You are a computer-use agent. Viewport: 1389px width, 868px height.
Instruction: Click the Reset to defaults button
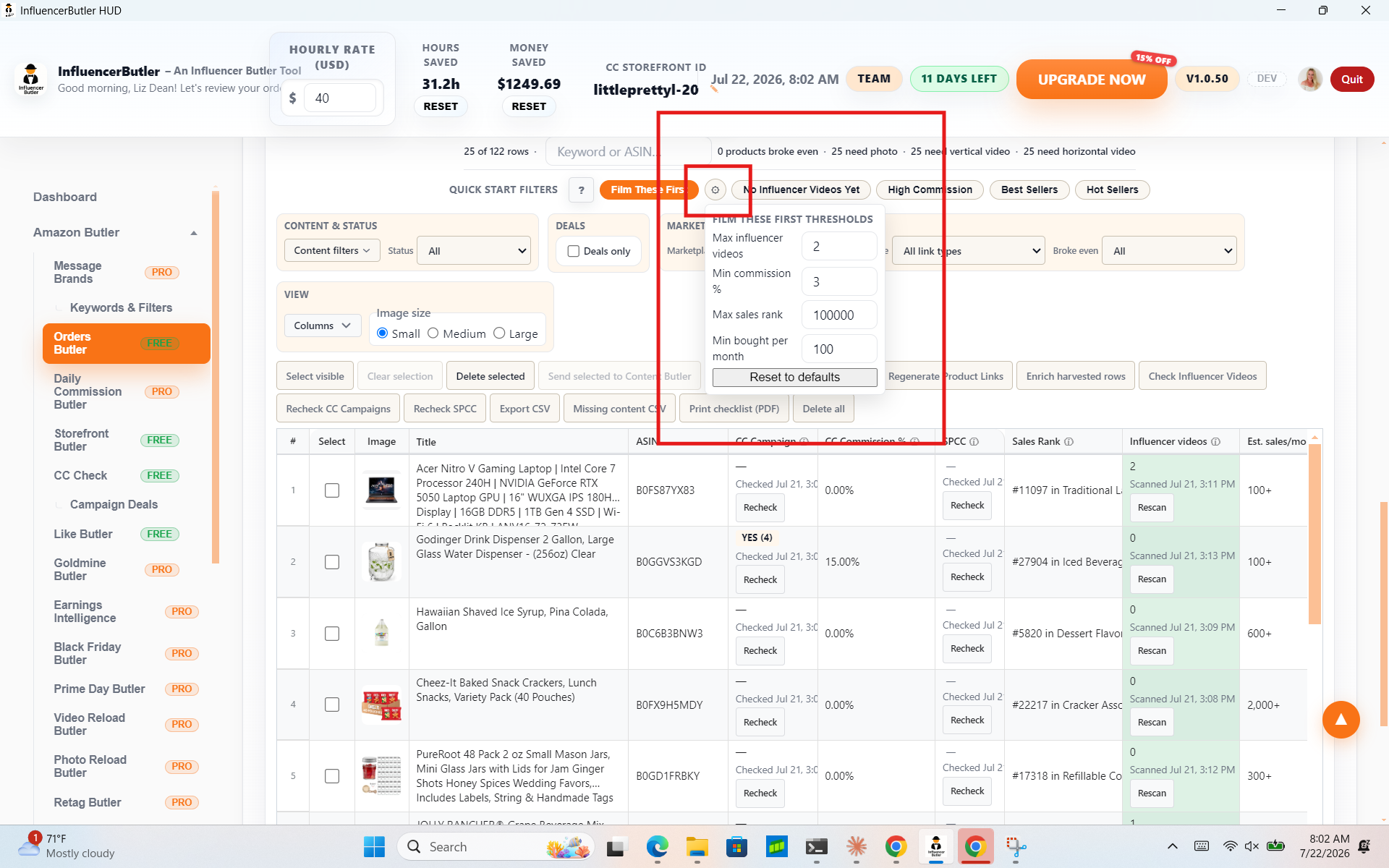[x=794, y=377]
